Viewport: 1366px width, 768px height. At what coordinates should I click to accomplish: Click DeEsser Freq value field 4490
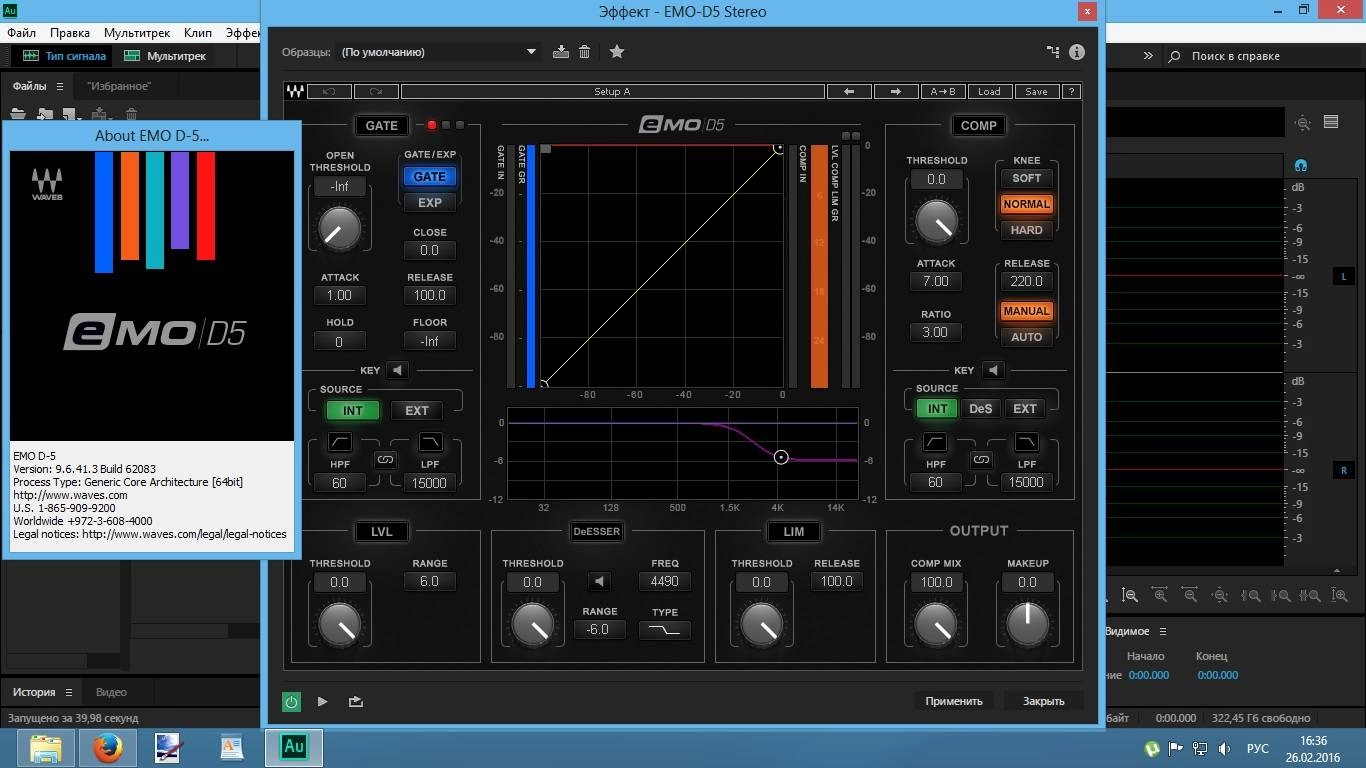(664, 581)
